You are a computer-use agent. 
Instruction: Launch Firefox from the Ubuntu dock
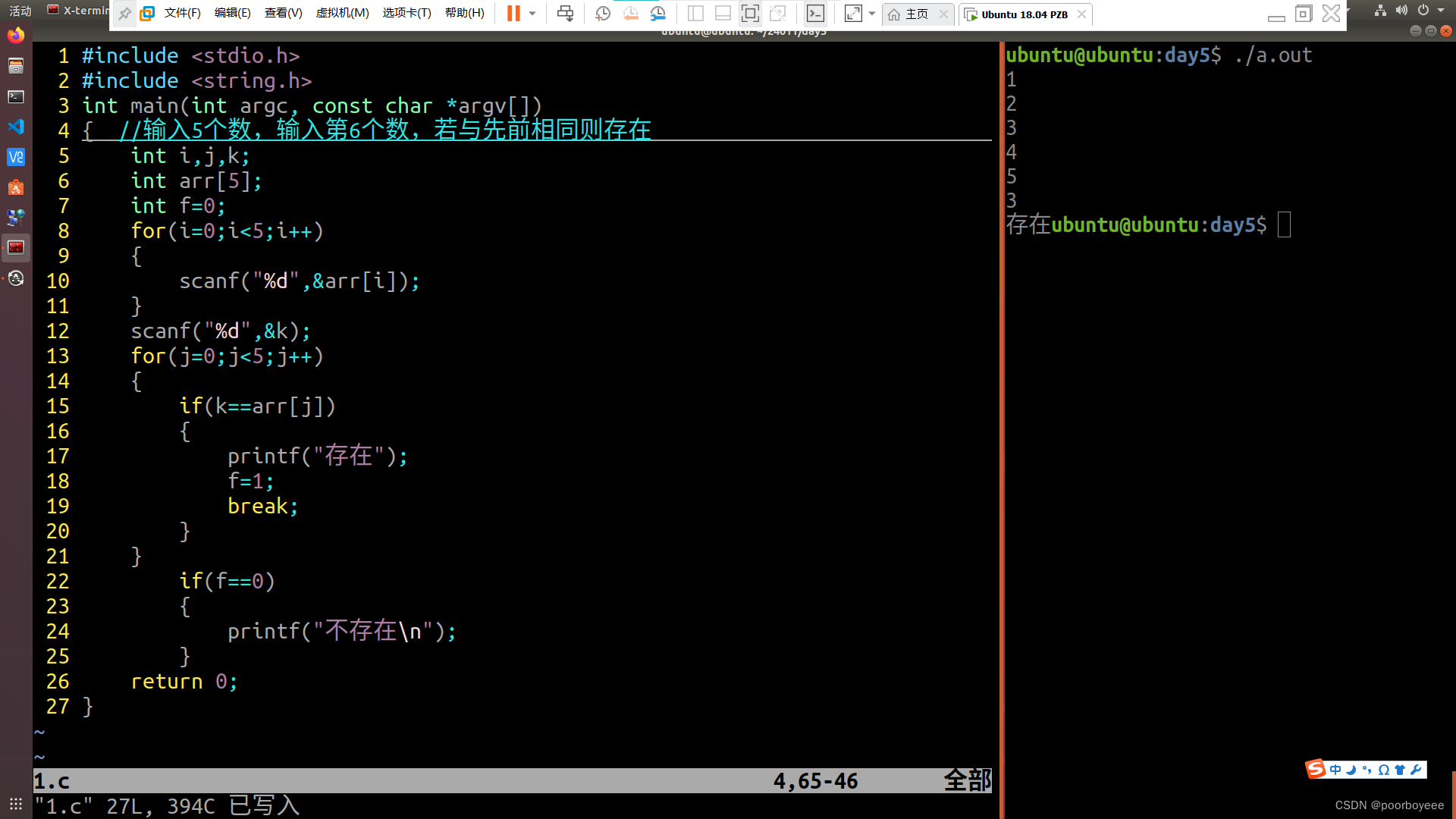(15, 36)
